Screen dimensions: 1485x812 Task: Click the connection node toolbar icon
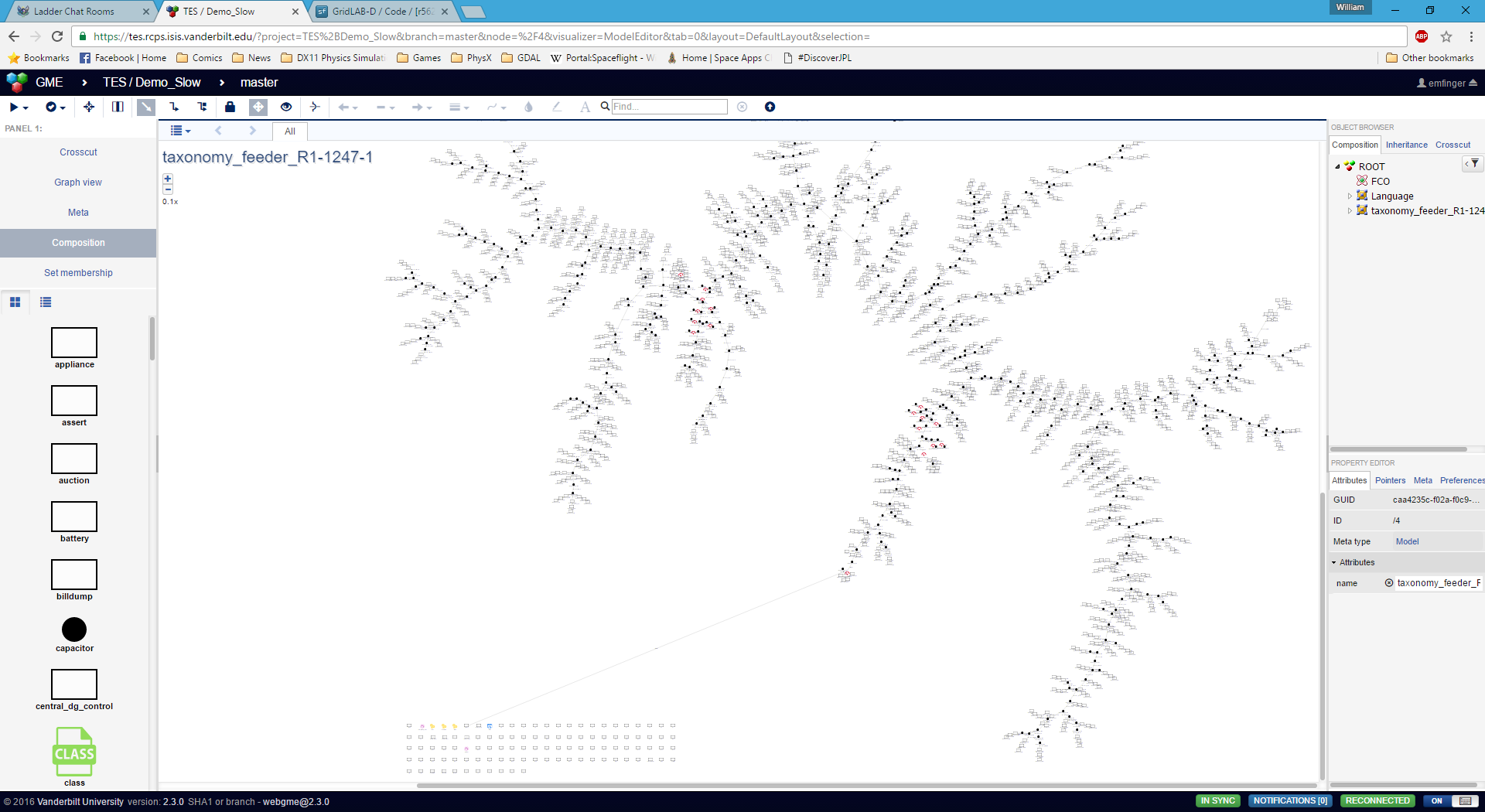315,107
